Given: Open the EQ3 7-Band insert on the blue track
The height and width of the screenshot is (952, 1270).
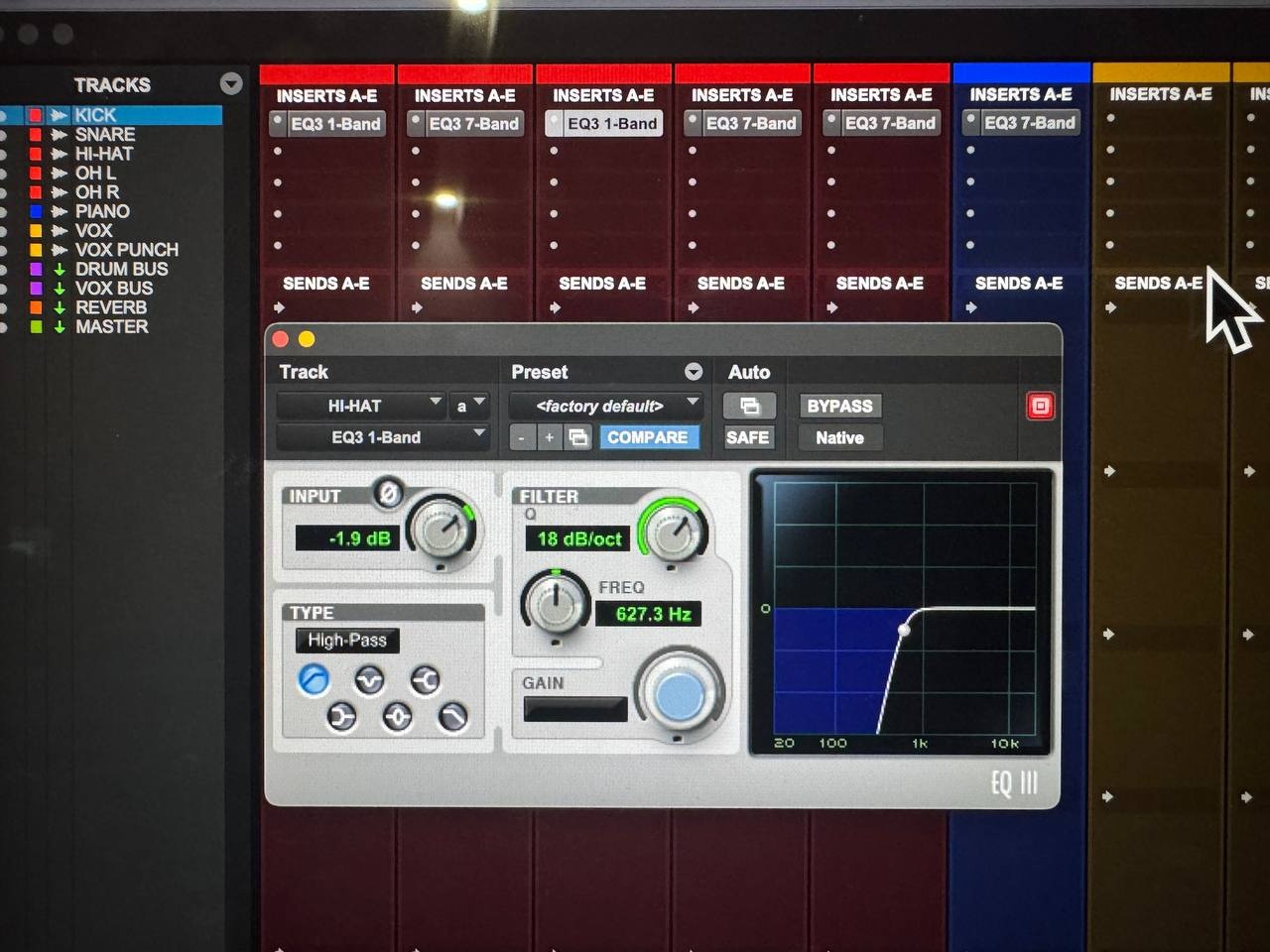Looking at the screenshot, I should coord(1028,123).
